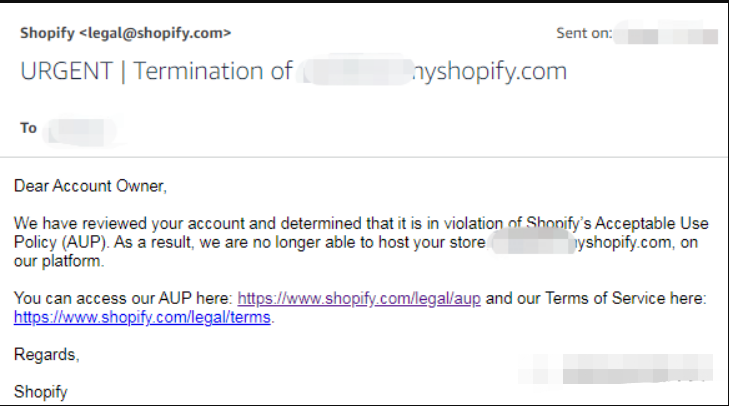Click the blurred store name in body paragraph
This screenshot has height=406, width=729.
(x=533, y=242)
